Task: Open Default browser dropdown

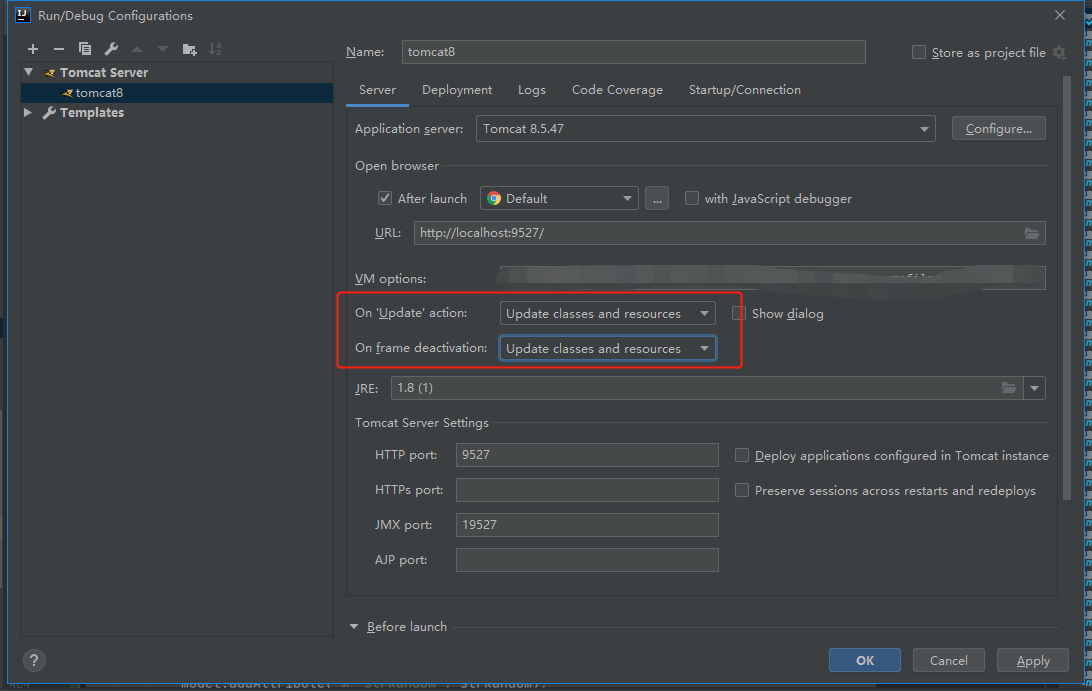Action: click(559, 199)
